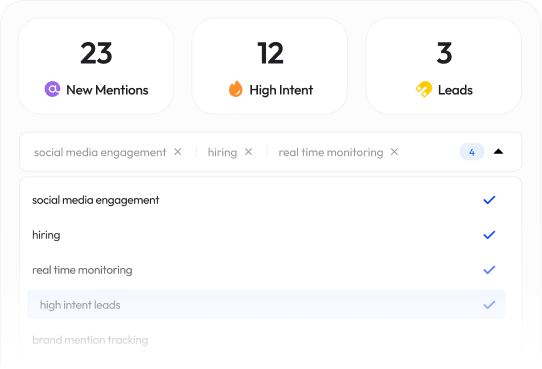Click the social media engagement tag text
The image size is (542, 369).
pyautogui.click(x=100, y=152)
